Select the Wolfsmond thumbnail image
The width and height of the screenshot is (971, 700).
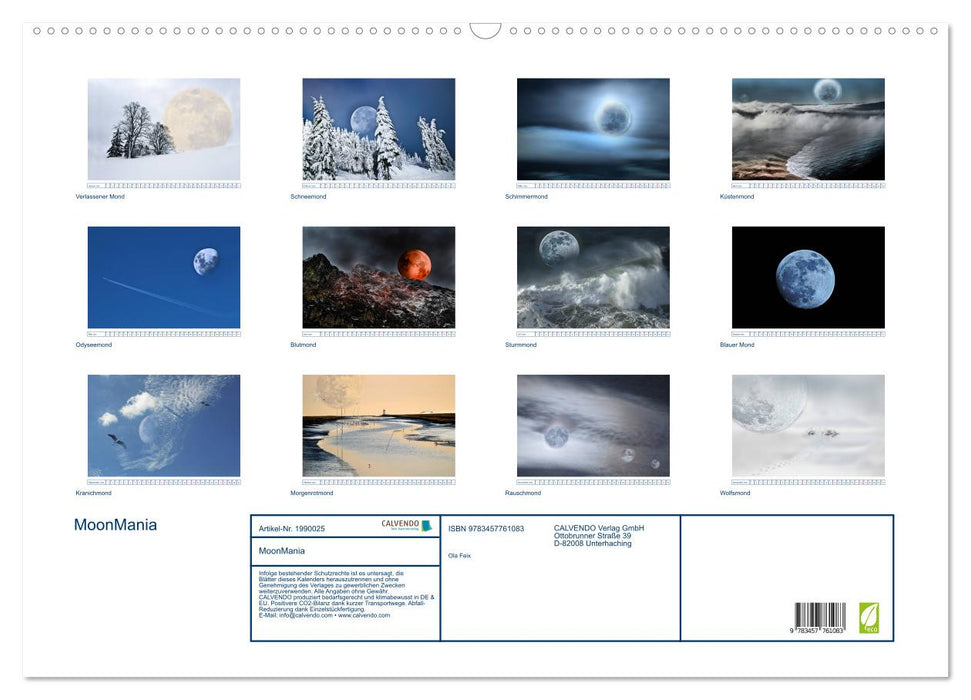(810, 425)
